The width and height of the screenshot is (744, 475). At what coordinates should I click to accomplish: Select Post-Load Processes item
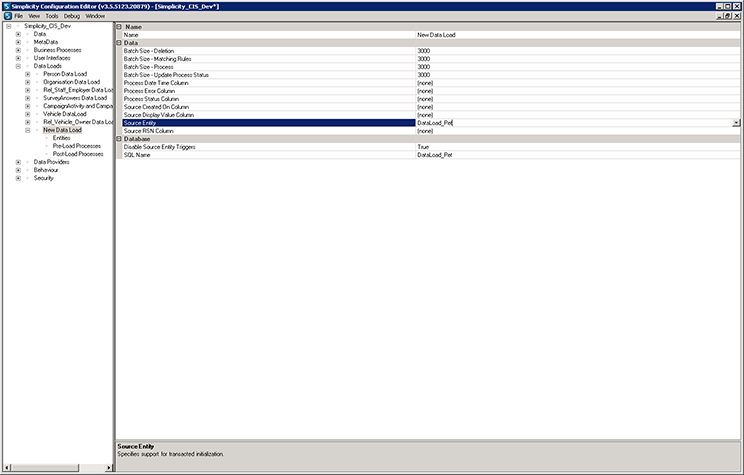[78, 154]
